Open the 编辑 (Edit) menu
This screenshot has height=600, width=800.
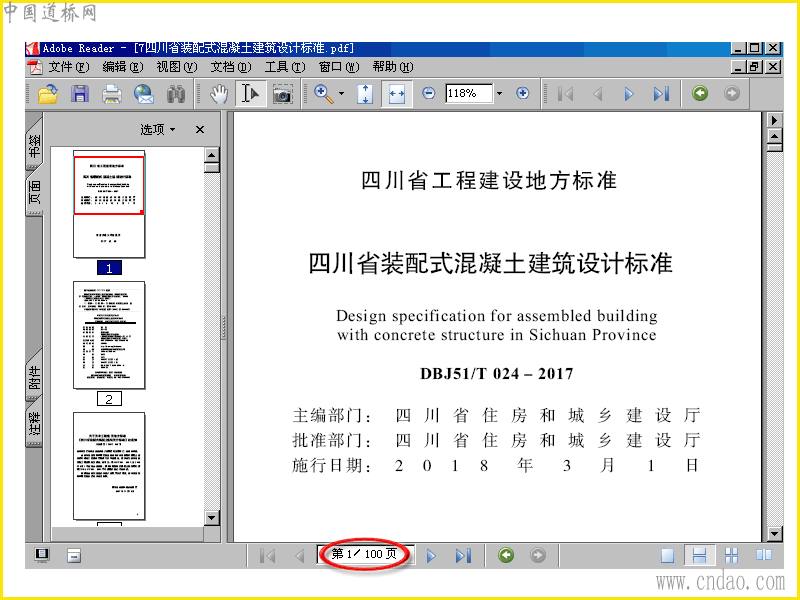coord(122,67)
